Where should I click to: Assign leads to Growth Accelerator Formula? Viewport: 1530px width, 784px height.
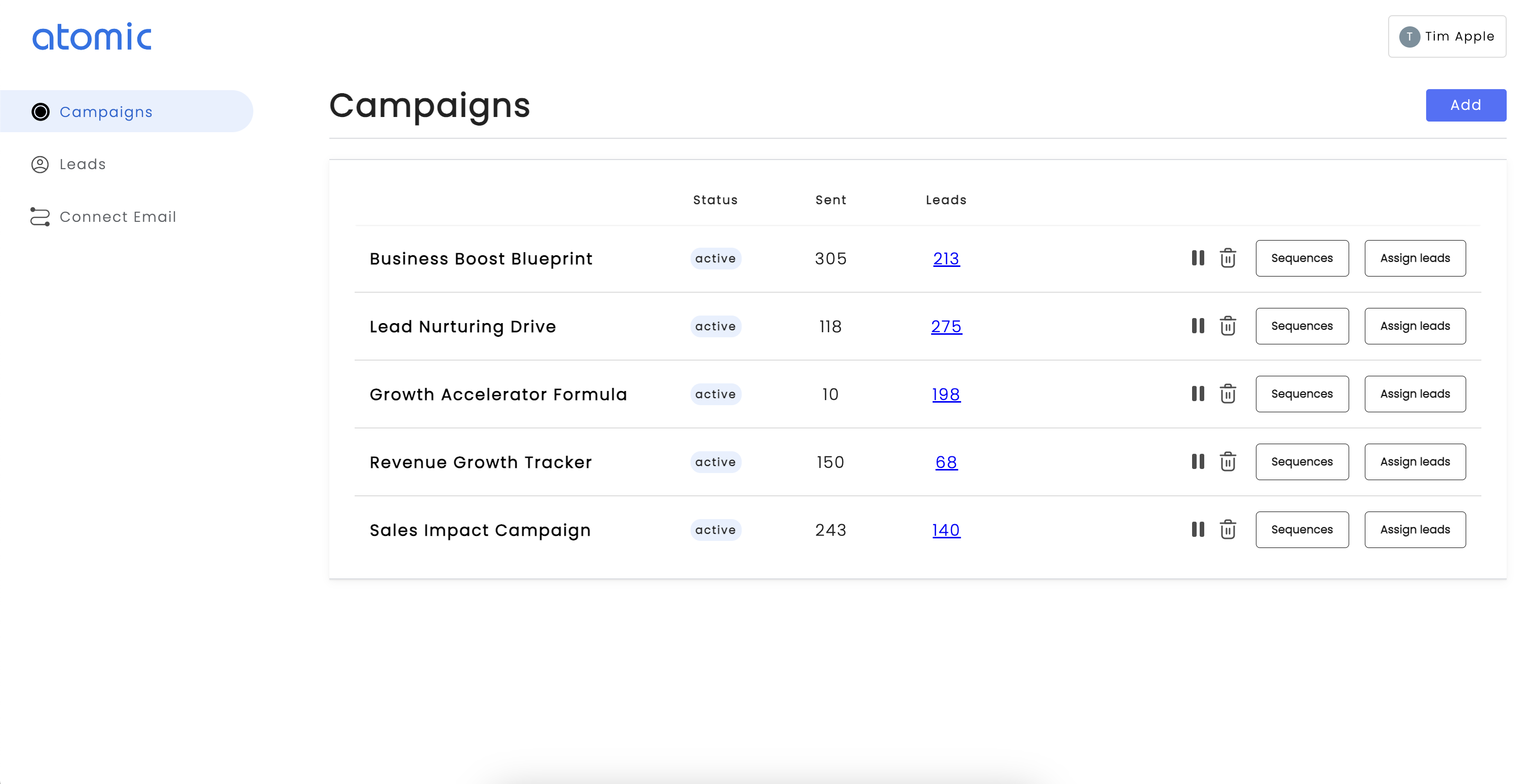tap(1416, 394)
